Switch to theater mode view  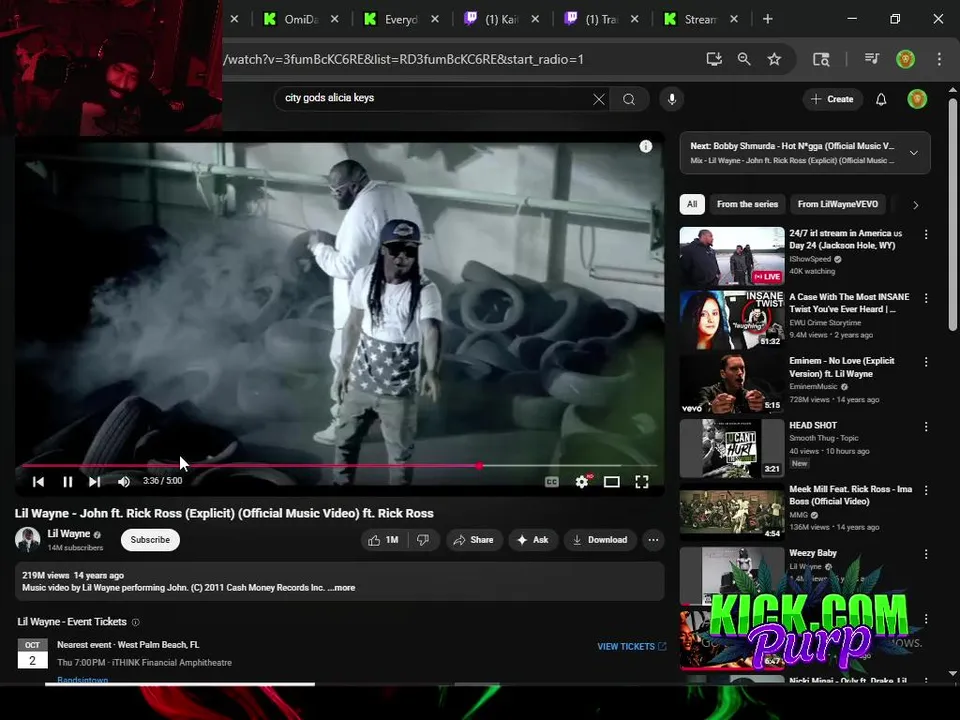point(612,482)
